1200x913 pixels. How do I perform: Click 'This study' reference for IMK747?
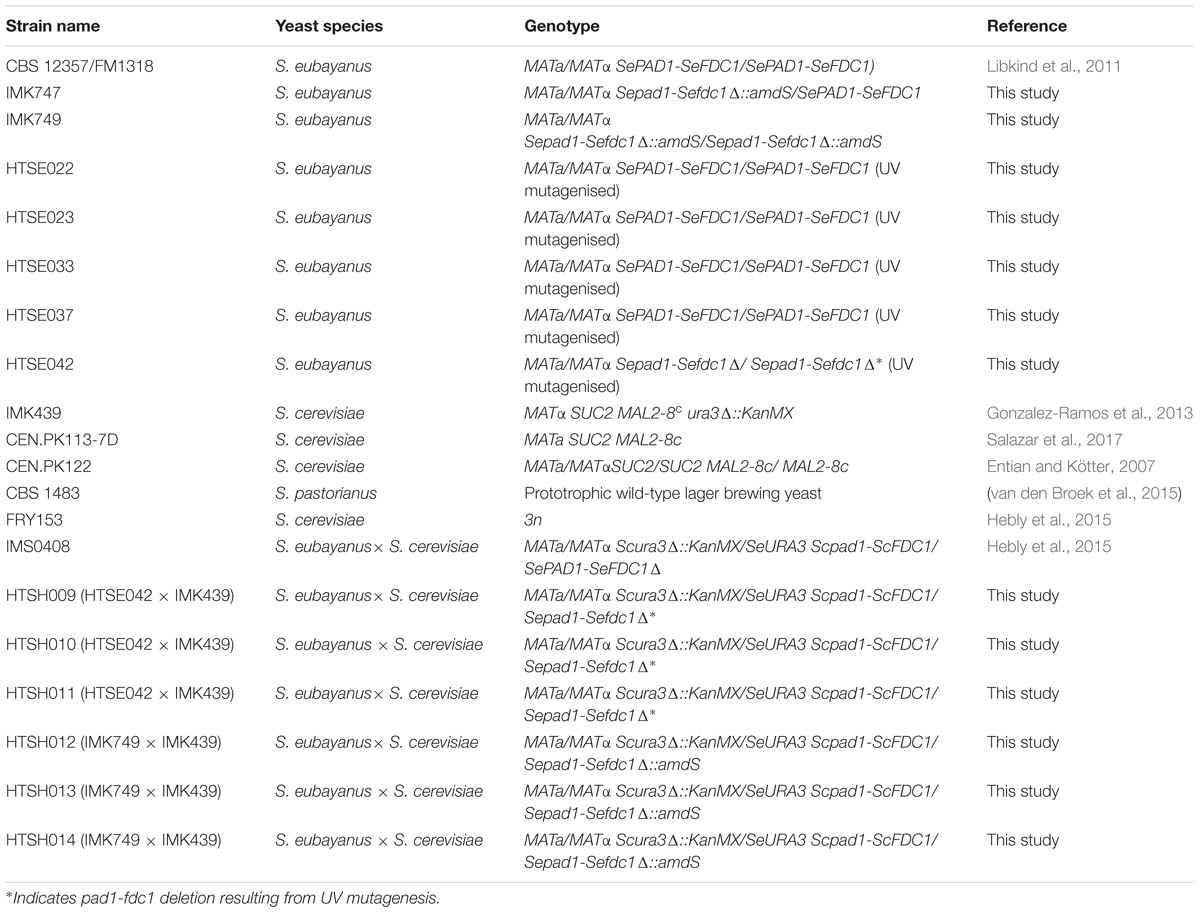click(x=1022, y=93)
